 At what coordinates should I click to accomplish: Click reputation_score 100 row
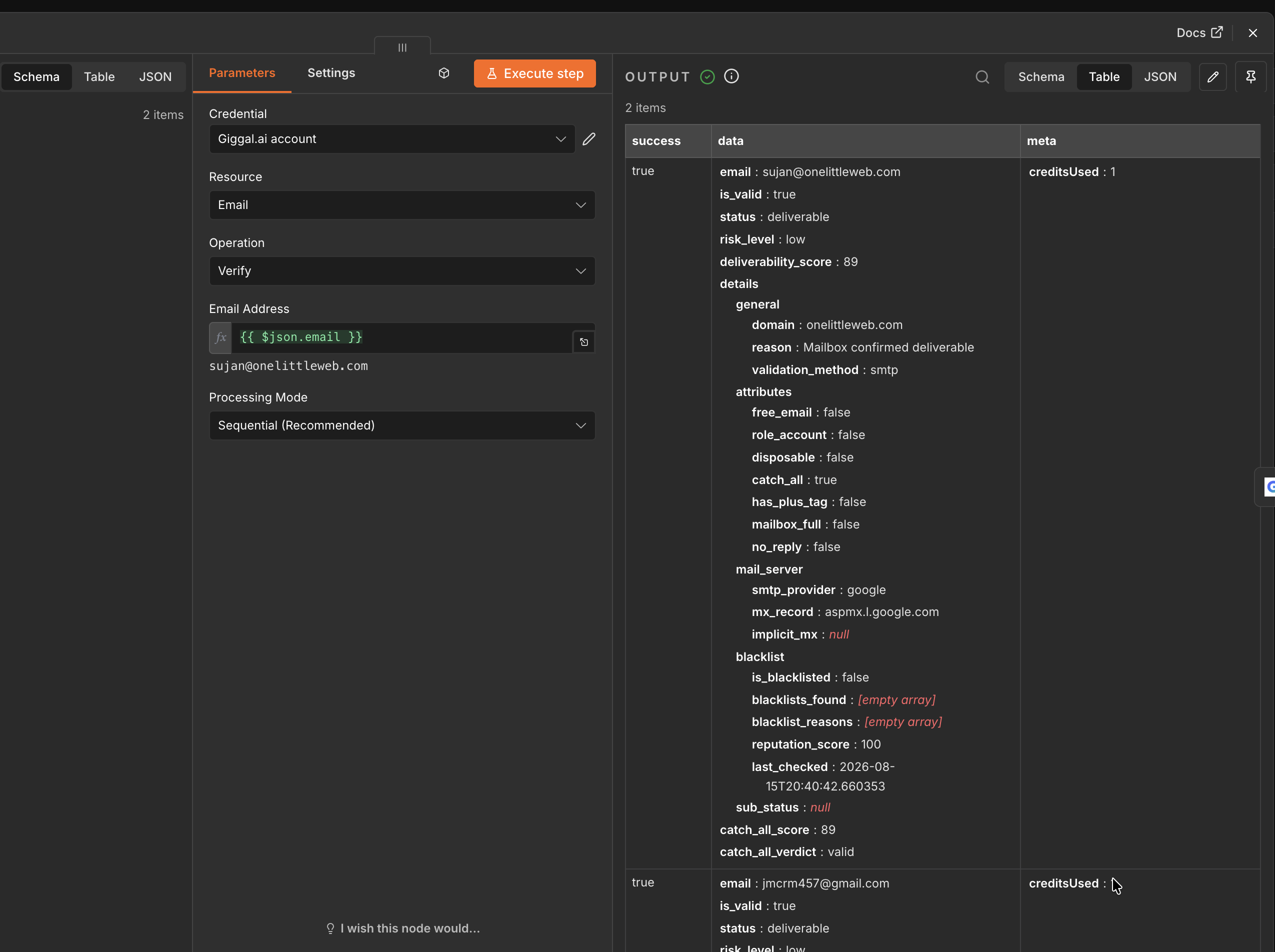(816, 744)
